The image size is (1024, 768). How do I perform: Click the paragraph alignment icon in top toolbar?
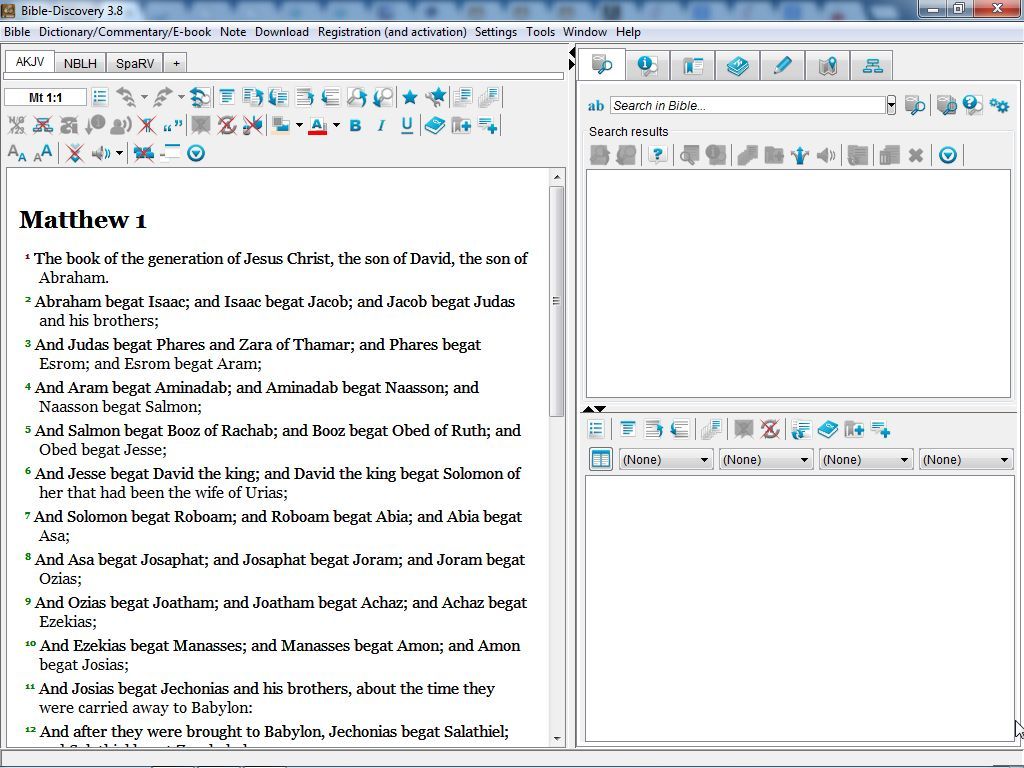point(227,97)
